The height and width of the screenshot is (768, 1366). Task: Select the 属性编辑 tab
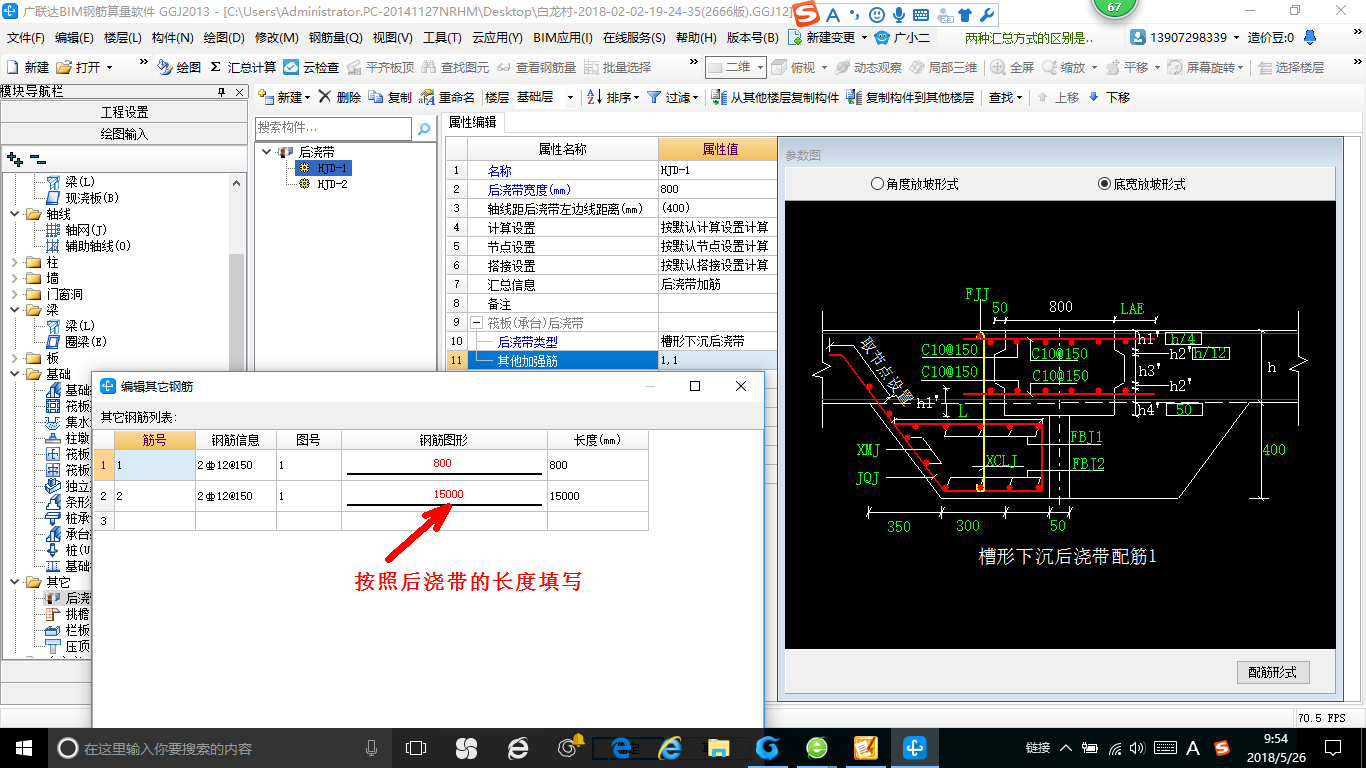click(472, 122)
